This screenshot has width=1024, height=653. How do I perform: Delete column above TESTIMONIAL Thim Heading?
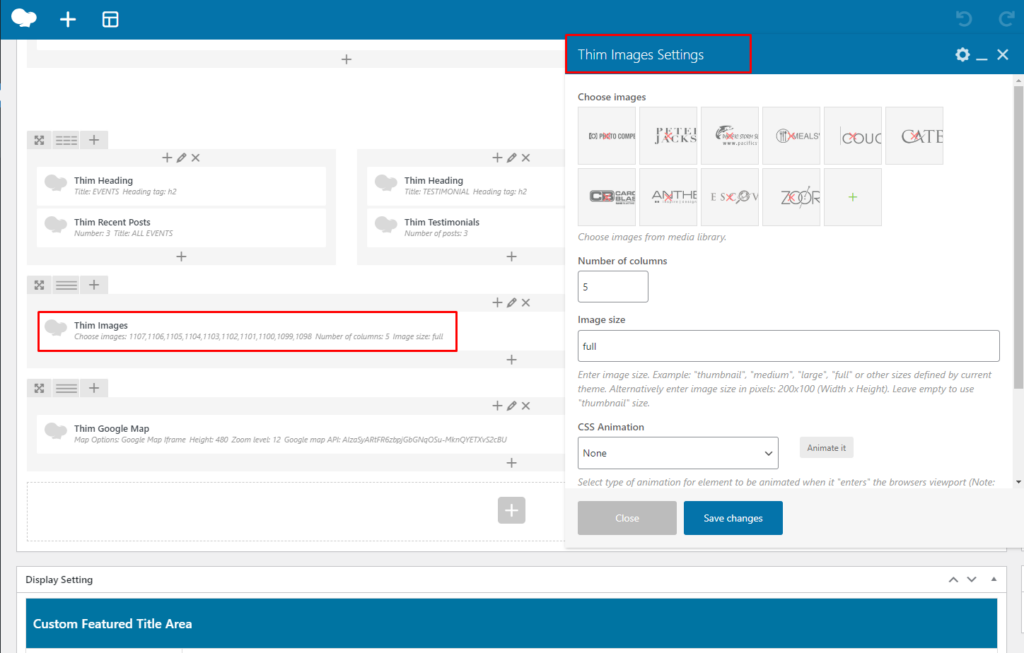pyautogui.click(x=526, y=158)
